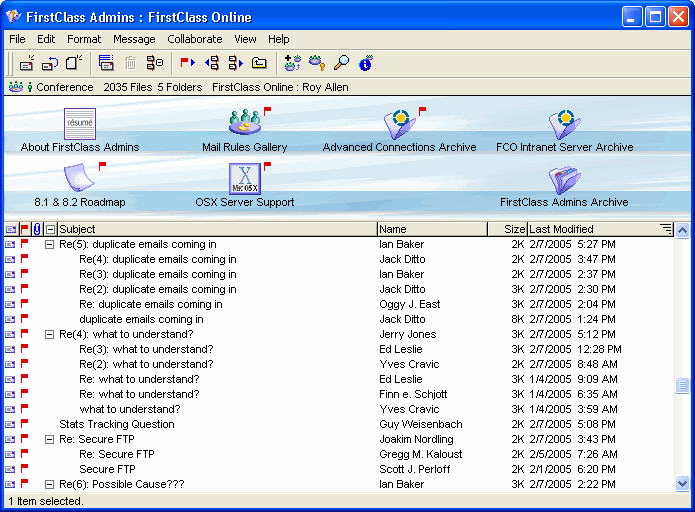695x512 pixels.
Task: Click the Next Unread red flag icon
Action: pos(187,63)
